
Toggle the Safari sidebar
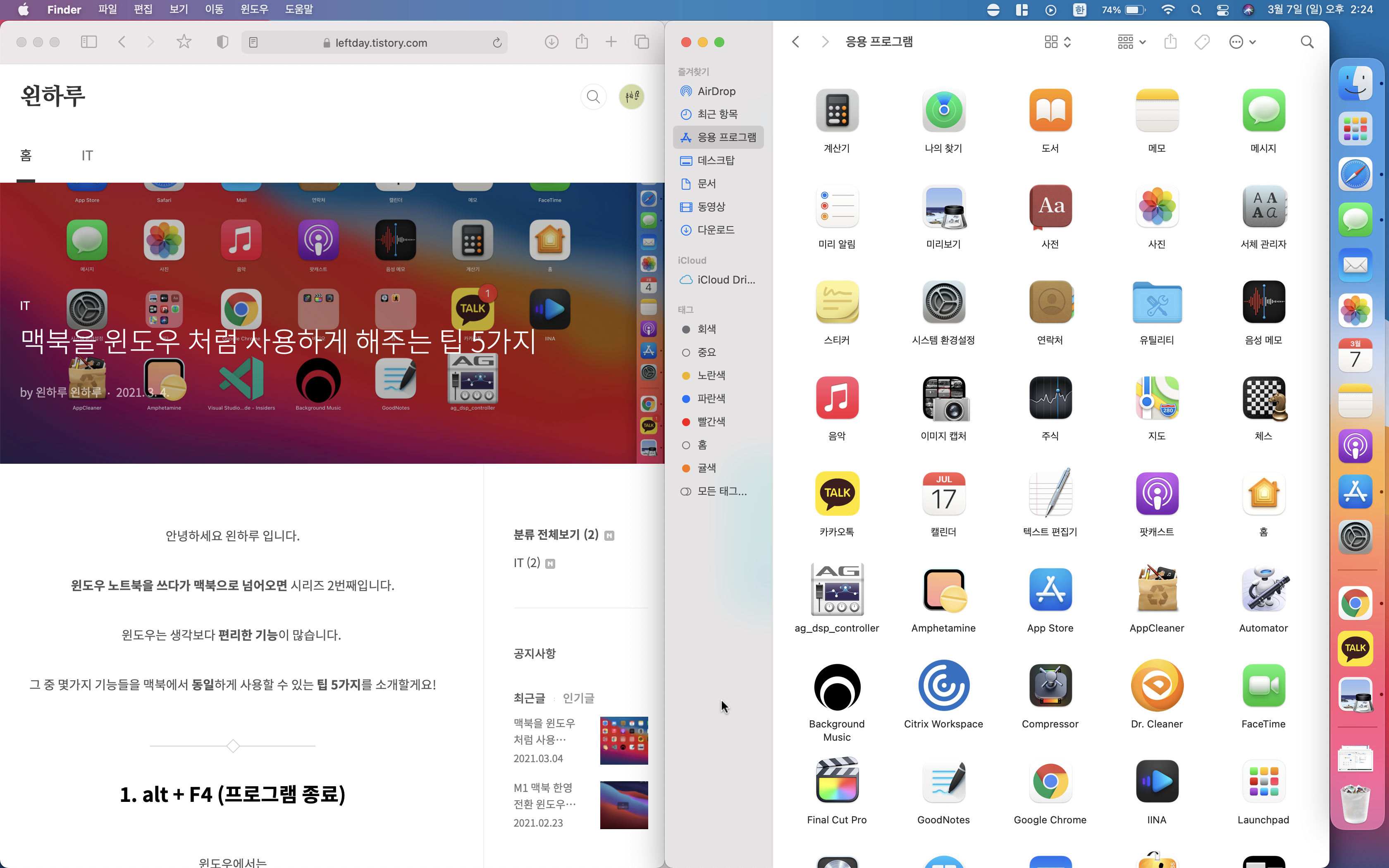[88, 42]
